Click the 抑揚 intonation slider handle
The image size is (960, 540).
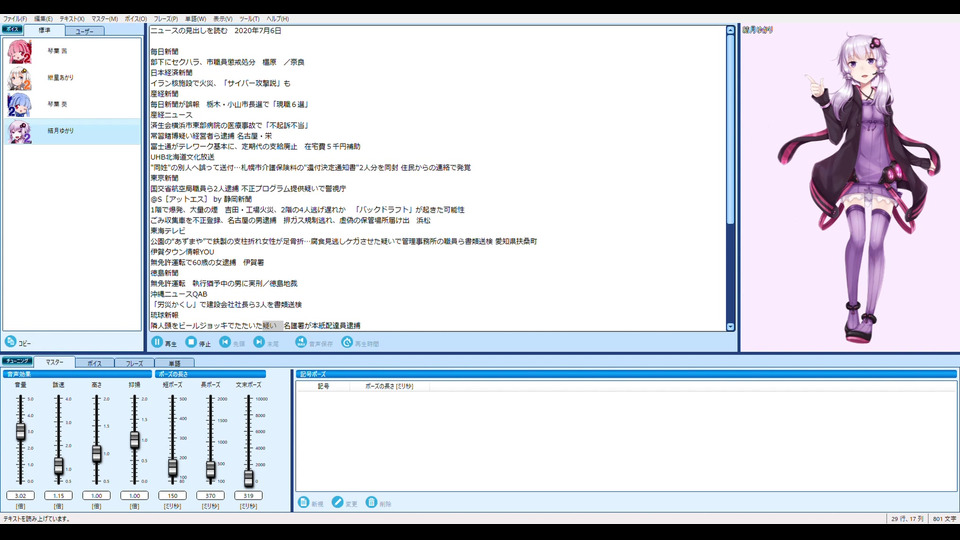tap(135, 440)
